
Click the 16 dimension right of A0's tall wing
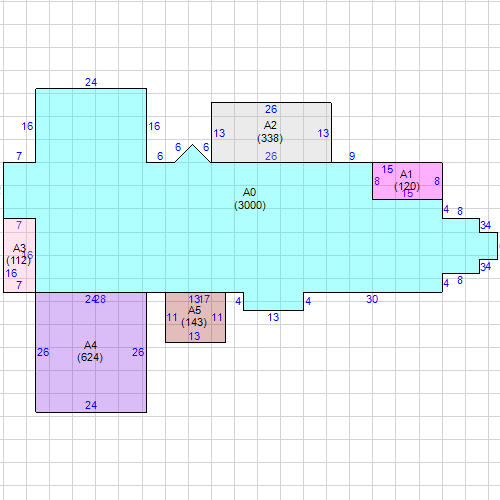click(x=154, y=126)
